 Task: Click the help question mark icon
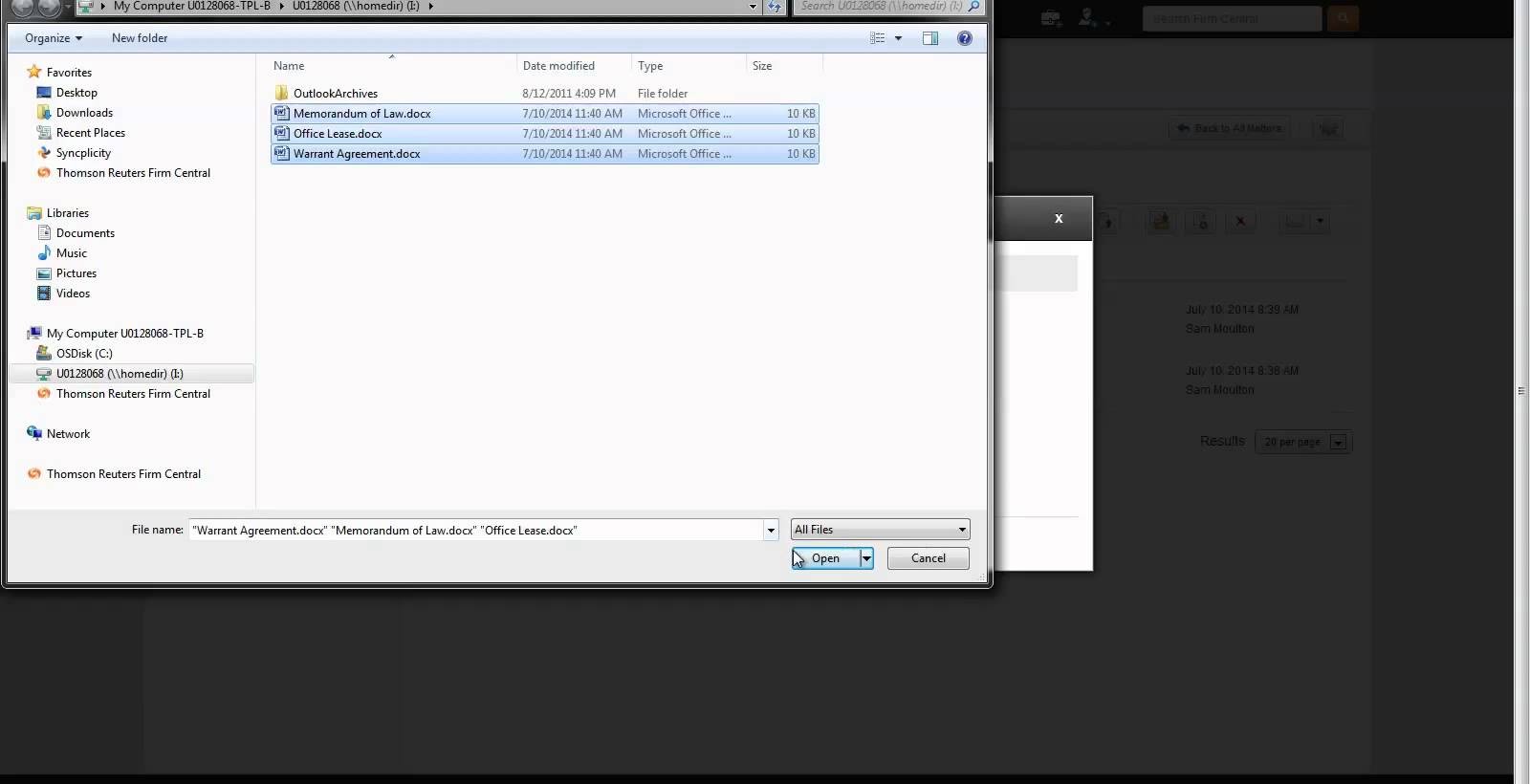[x=965, y=38]
